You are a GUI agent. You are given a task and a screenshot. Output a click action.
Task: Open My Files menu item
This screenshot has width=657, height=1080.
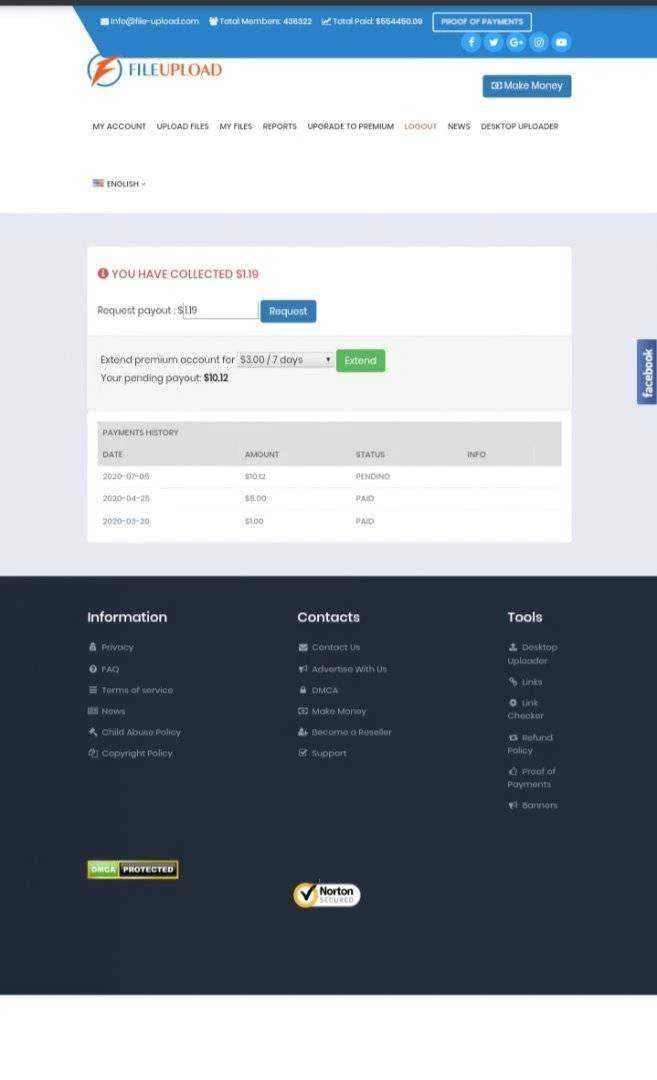pyautogui.click(x=236, y=127)
